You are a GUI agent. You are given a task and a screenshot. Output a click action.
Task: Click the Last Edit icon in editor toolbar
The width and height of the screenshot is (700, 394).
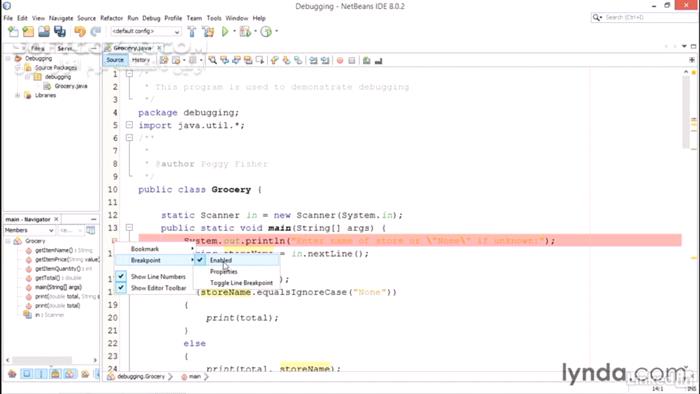coord(164,60)
